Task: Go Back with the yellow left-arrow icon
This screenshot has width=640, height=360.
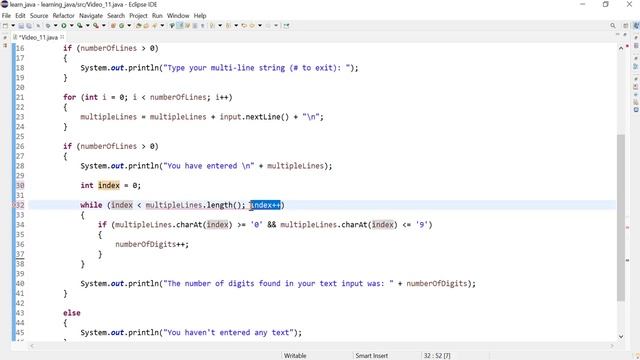Action: pos(244,25)
